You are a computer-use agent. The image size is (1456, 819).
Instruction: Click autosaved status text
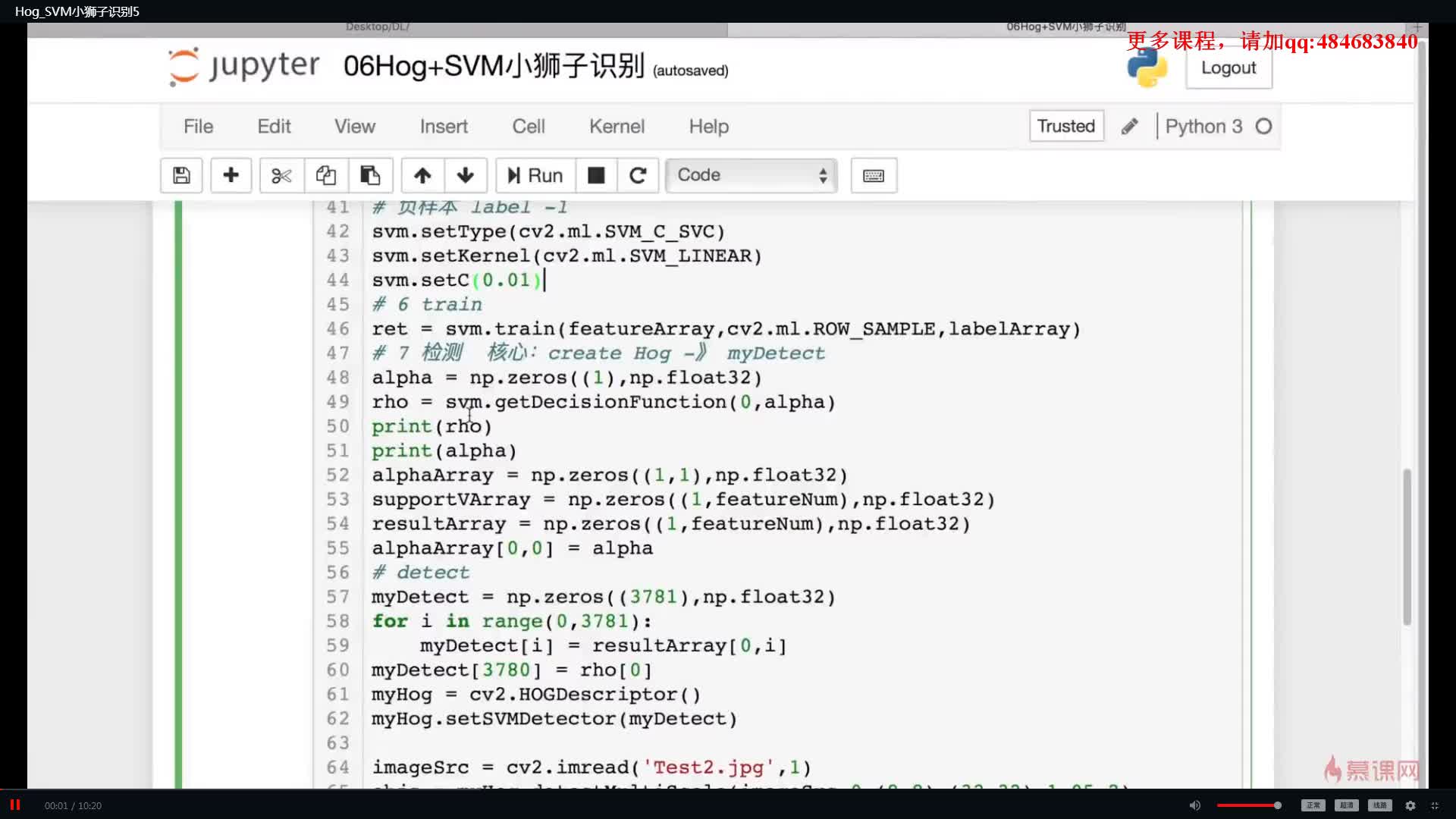coord(690,71)
